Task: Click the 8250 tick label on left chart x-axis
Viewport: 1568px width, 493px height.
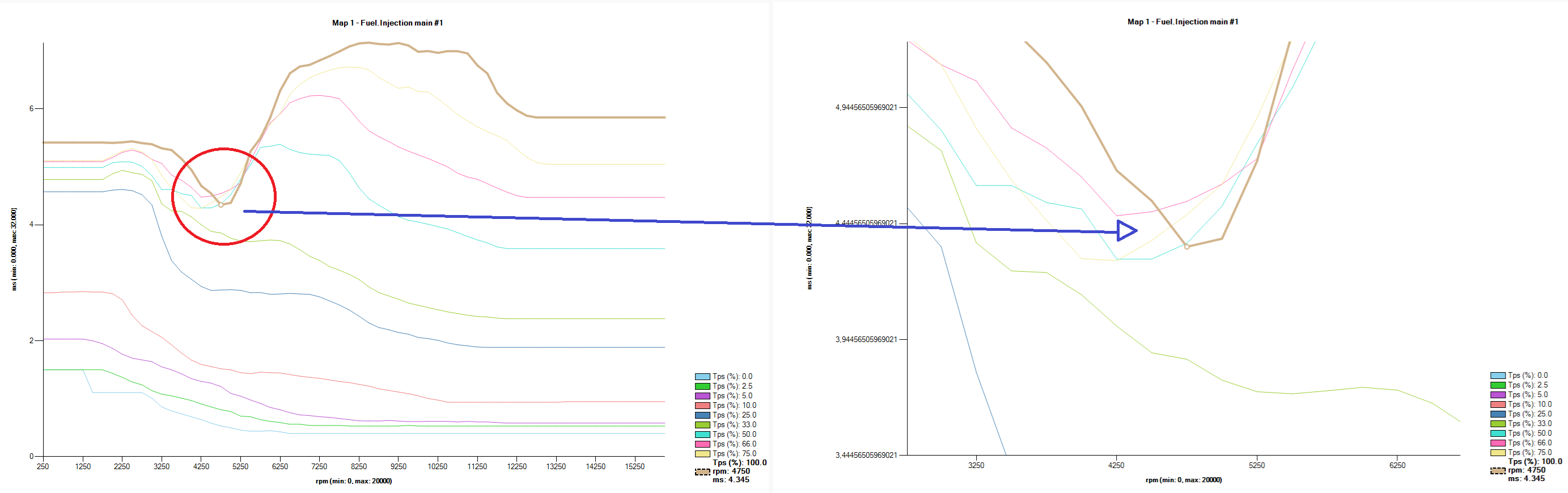Action: point(358,467)
